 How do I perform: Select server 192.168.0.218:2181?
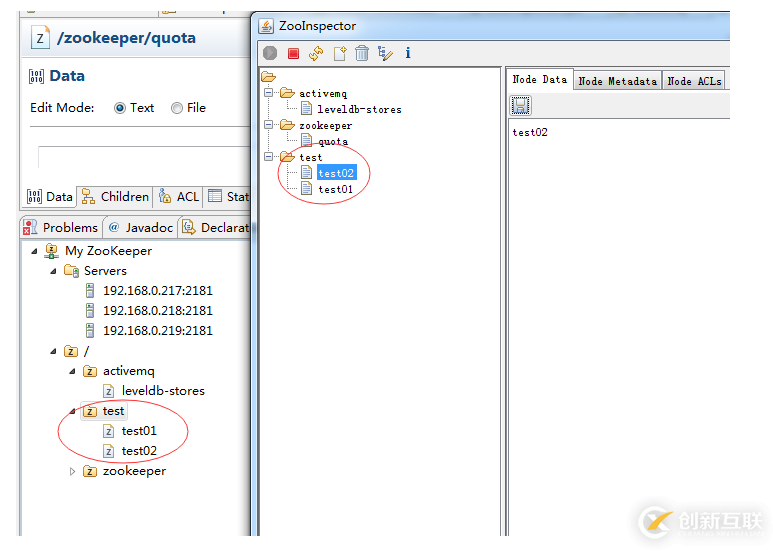pos(158,310)
